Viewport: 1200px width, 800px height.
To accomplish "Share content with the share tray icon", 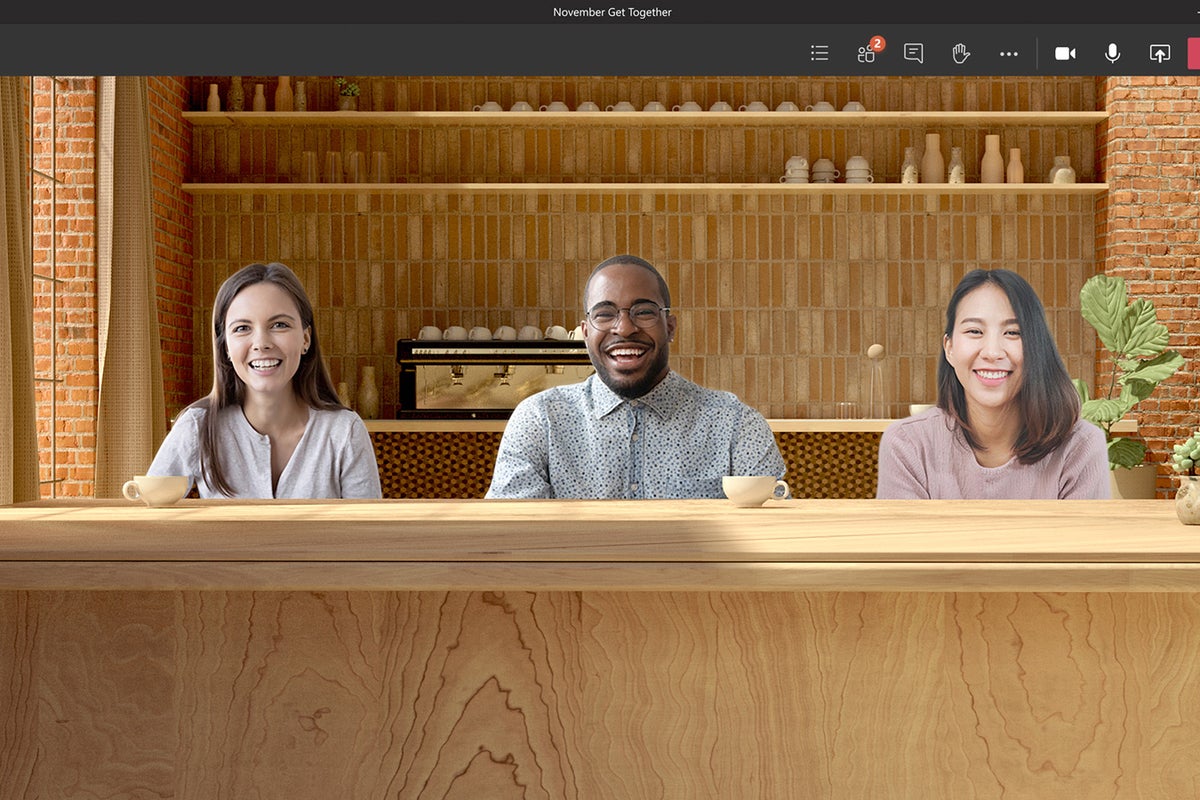I will (1160, 53).
